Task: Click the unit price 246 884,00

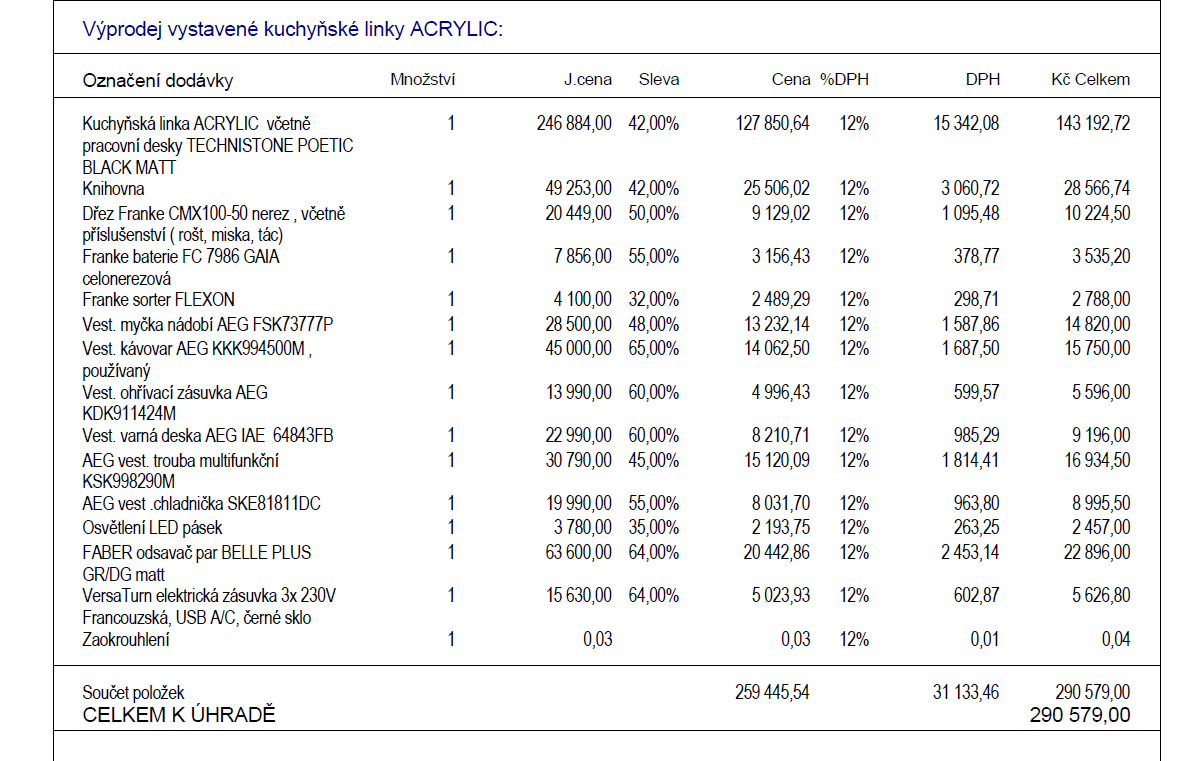Action: pyautogui.click(x=574, y=124)
